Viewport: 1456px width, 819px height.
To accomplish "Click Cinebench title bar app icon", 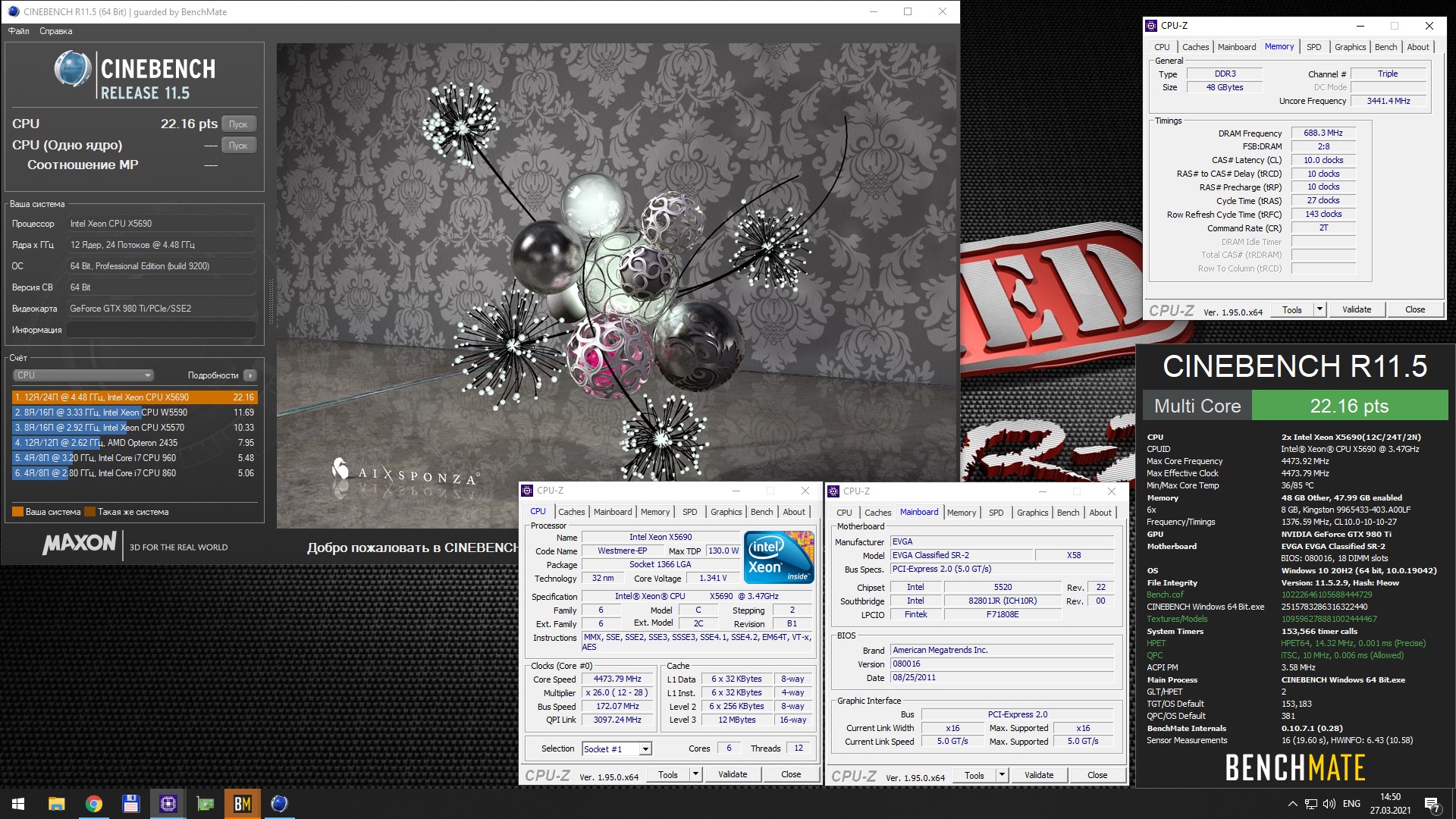I will [x=13, y=11].
